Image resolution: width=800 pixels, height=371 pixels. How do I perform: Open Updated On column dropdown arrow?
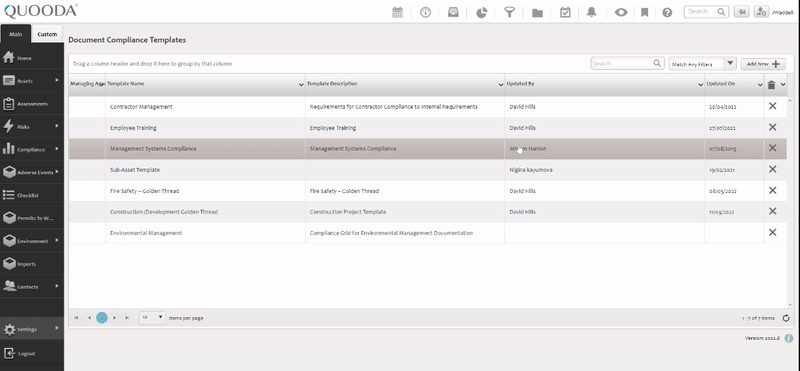point(760,85)
